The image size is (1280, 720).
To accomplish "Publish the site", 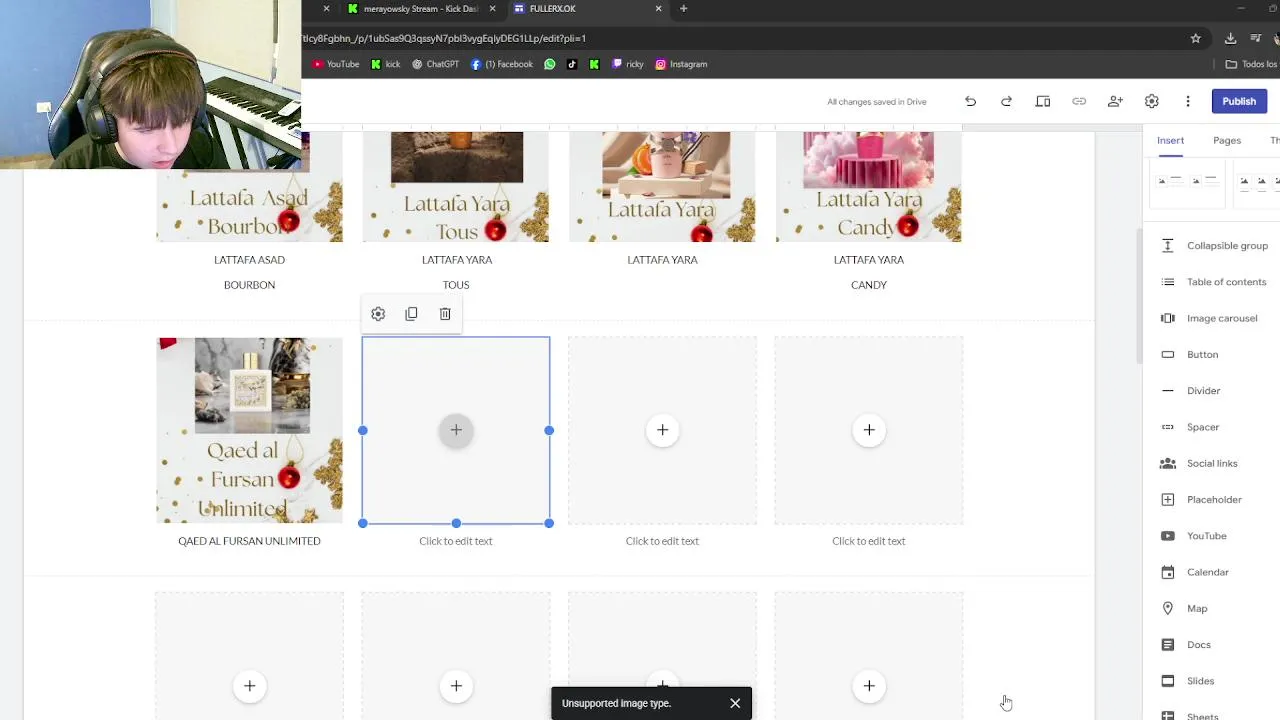I will pyautogui.click(x=1238, y=101).
